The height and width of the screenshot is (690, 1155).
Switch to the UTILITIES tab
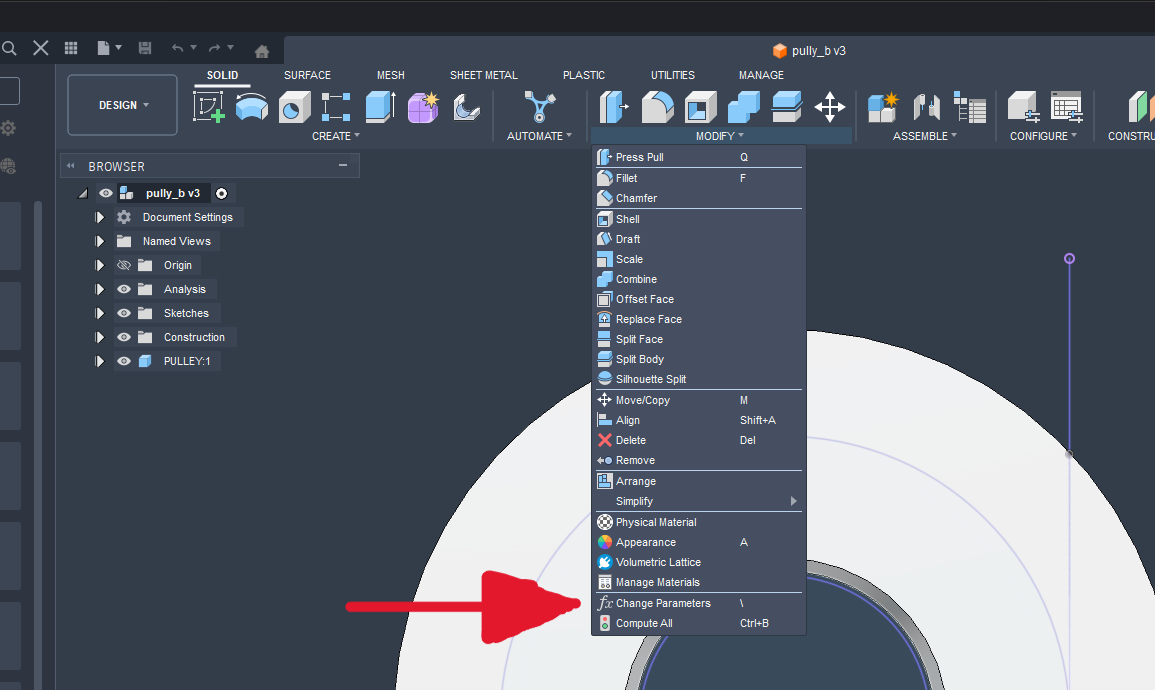(x=673, y=75)
